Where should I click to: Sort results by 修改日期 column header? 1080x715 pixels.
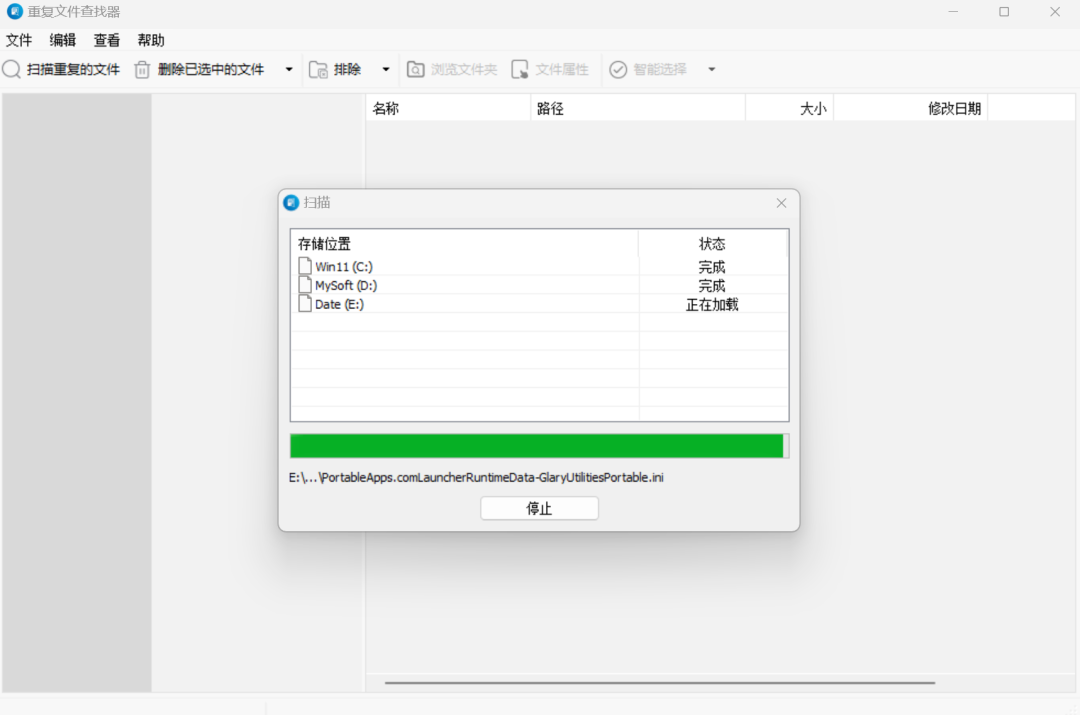click(911, 108)
